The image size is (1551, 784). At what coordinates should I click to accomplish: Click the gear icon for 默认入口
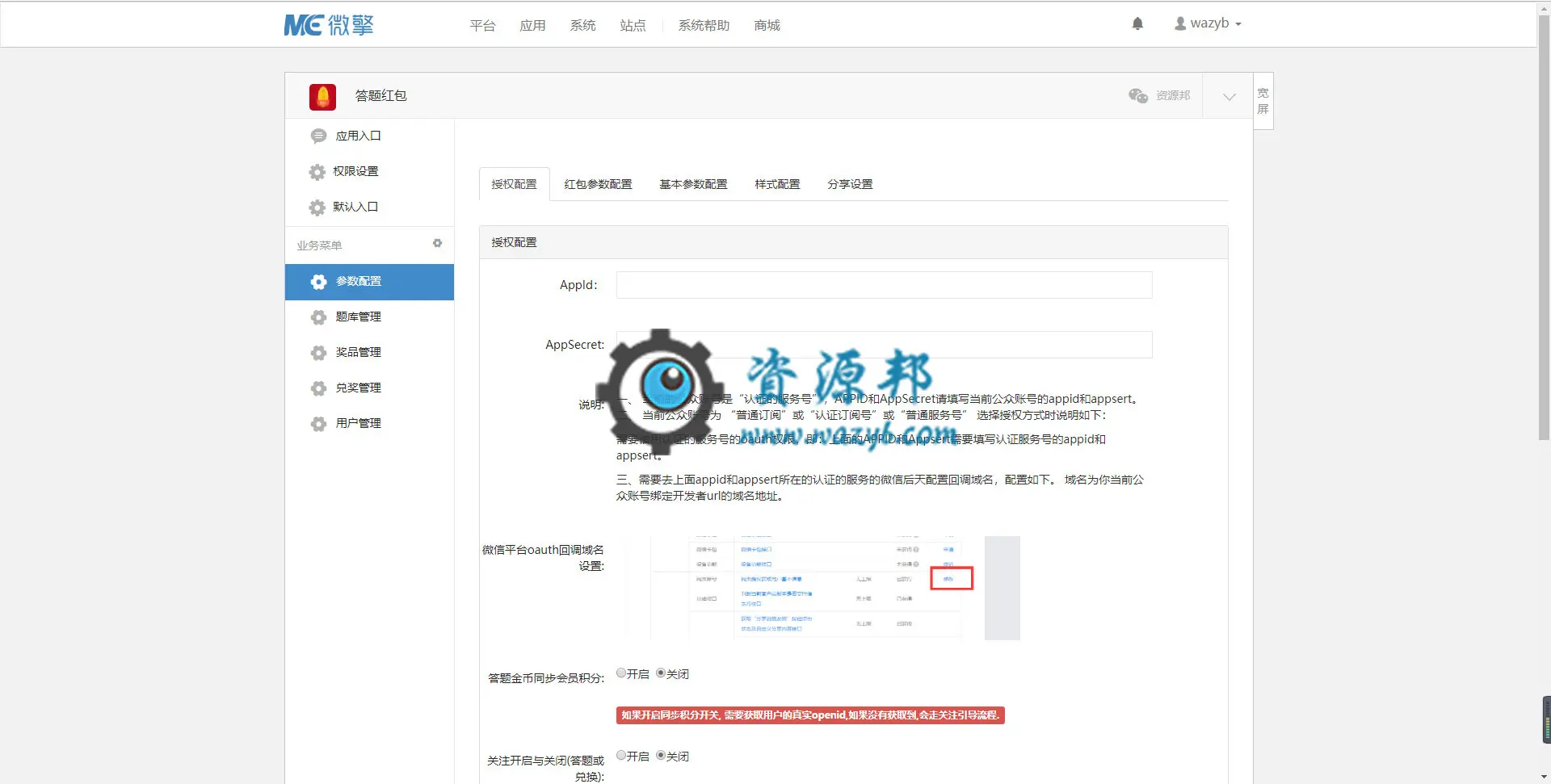[x=317, y=207]
